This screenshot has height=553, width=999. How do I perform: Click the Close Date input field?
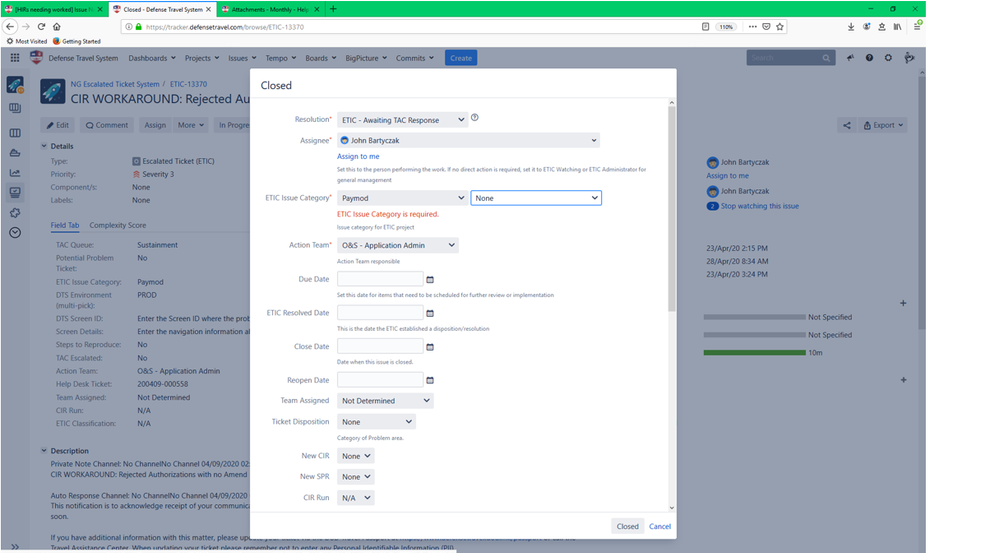coord(380,347)
